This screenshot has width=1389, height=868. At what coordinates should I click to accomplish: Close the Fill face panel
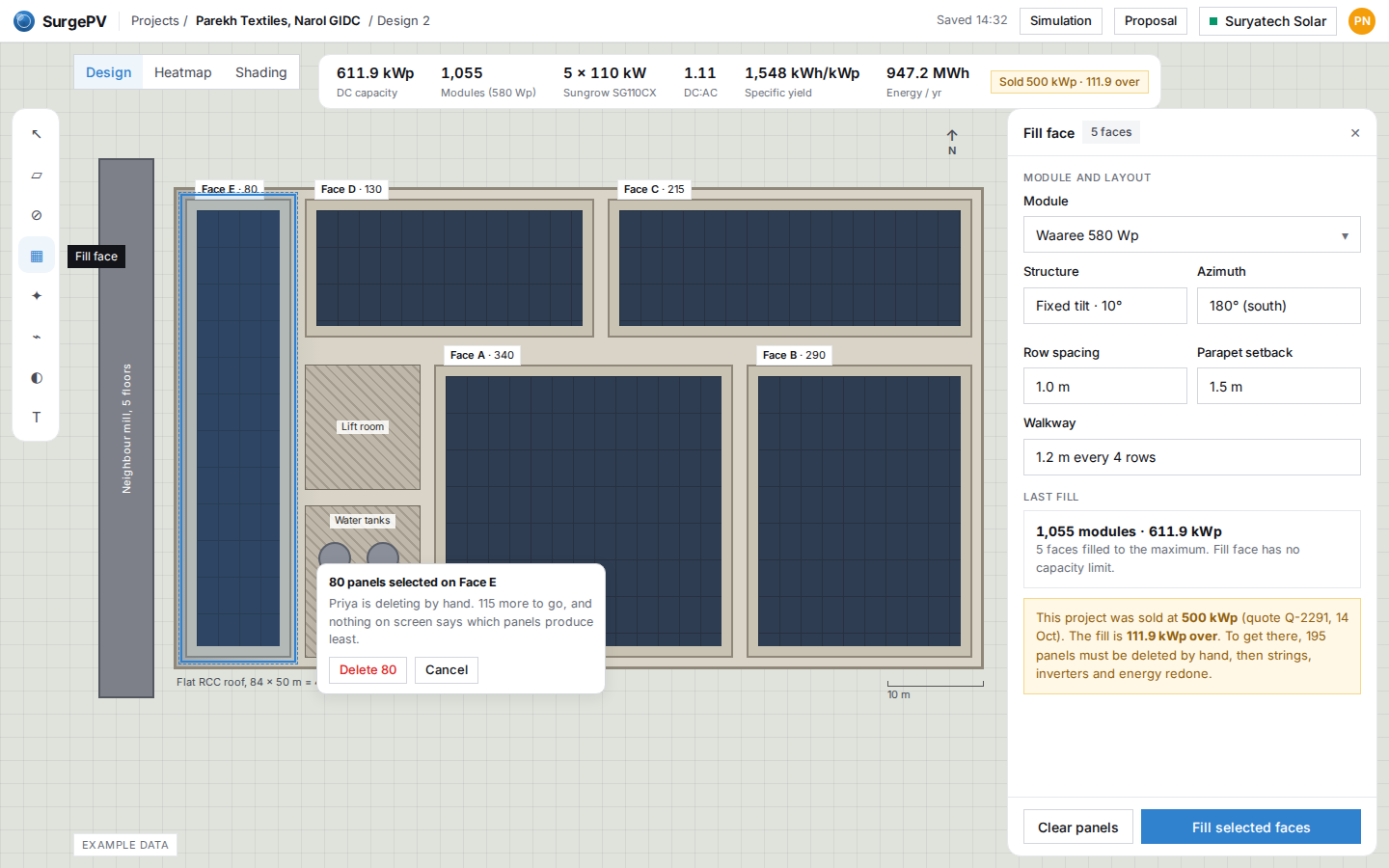click(x=1355, y=133)
